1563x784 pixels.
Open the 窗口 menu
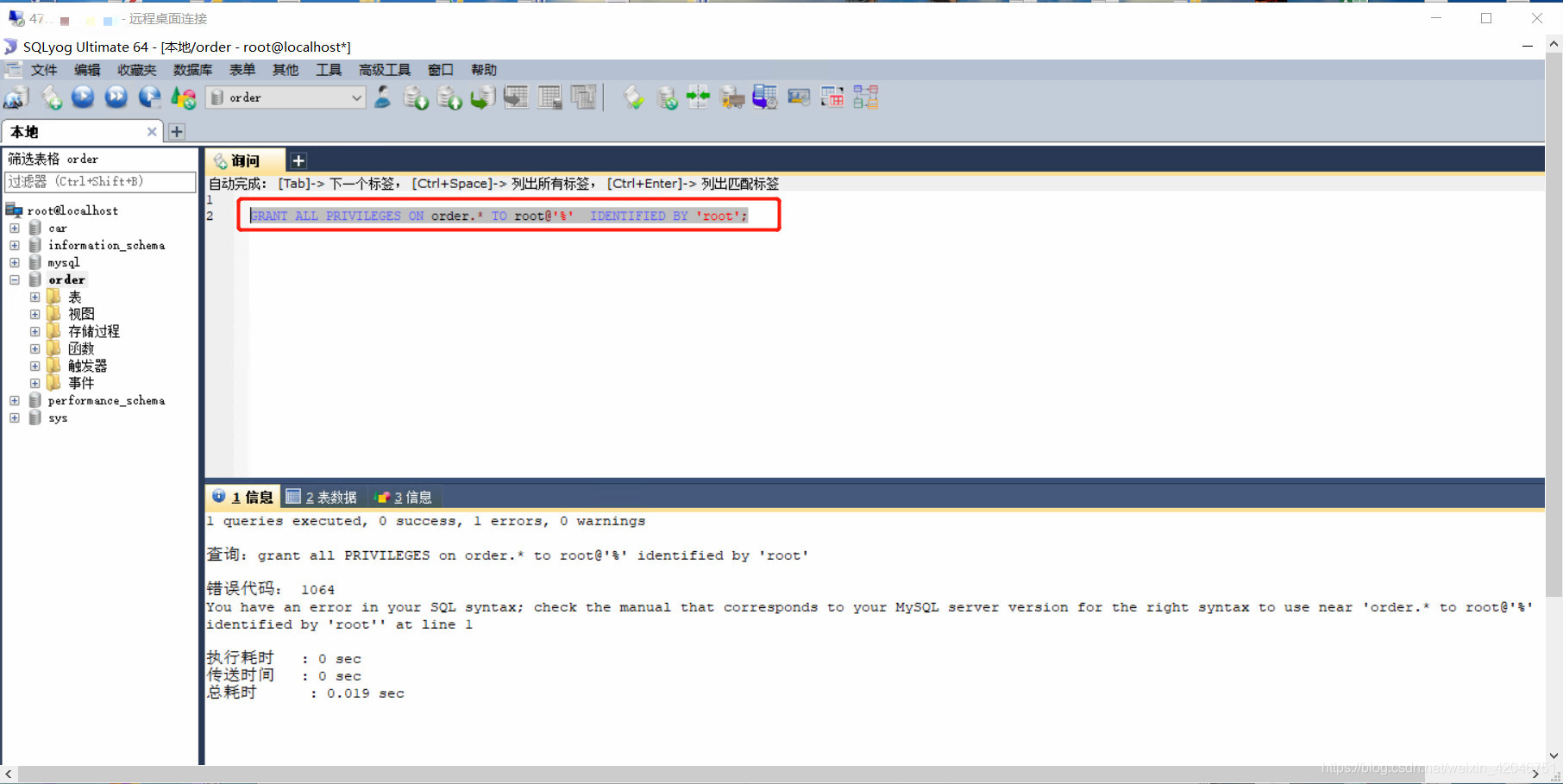441,70
